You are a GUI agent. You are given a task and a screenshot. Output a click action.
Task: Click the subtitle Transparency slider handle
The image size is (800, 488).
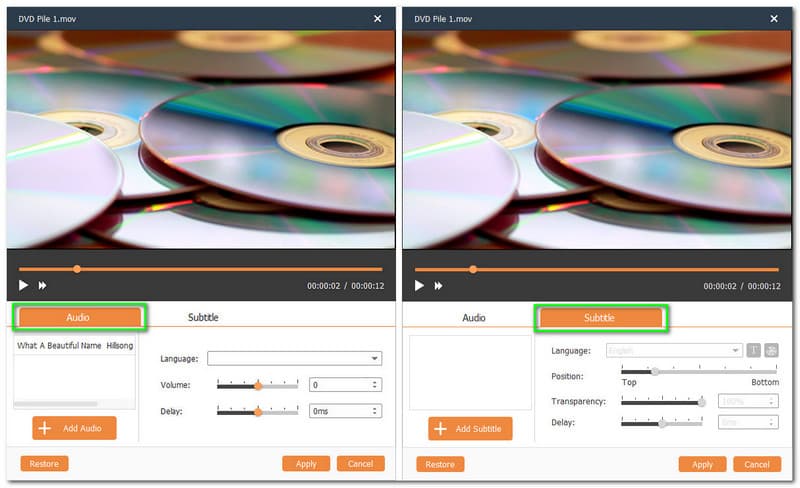(702, 401)
